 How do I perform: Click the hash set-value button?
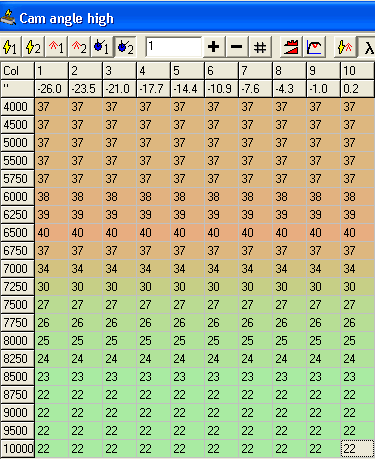(x=260, y=47)
